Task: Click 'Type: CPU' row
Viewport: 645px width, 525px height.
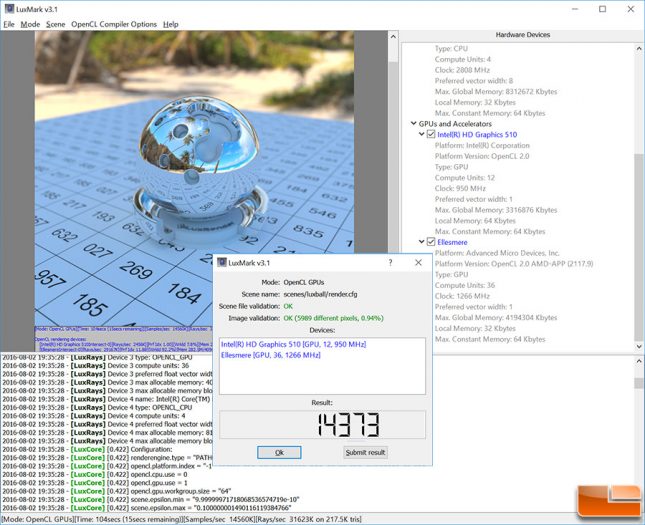Action: point(451,49)
